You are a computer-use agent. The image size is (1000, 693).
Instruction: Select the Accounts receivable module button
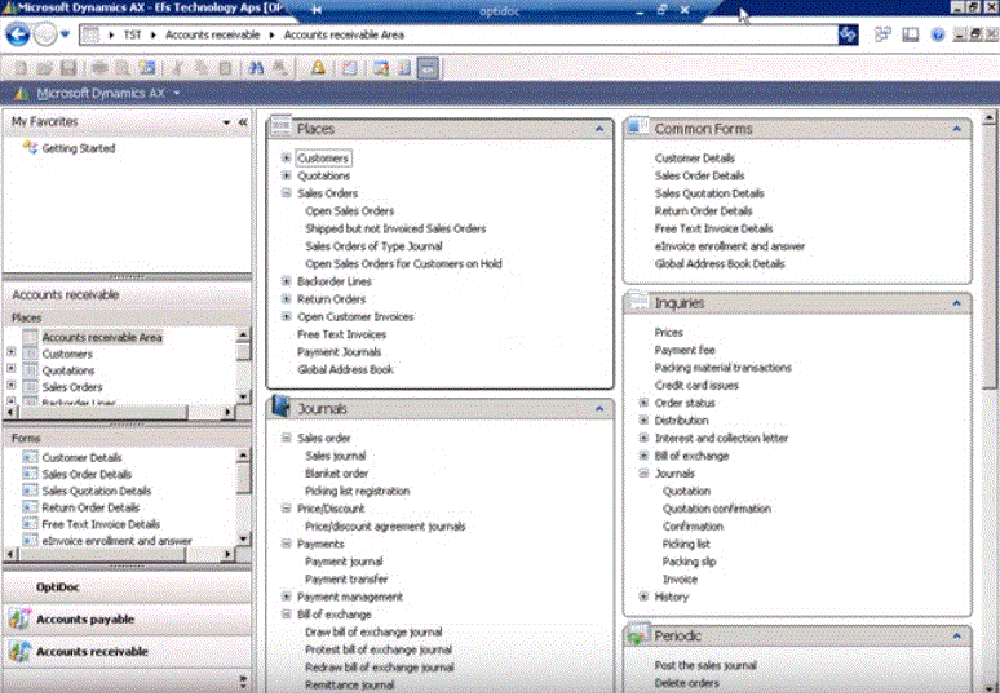pyautogui.click(x=91, y=652)
